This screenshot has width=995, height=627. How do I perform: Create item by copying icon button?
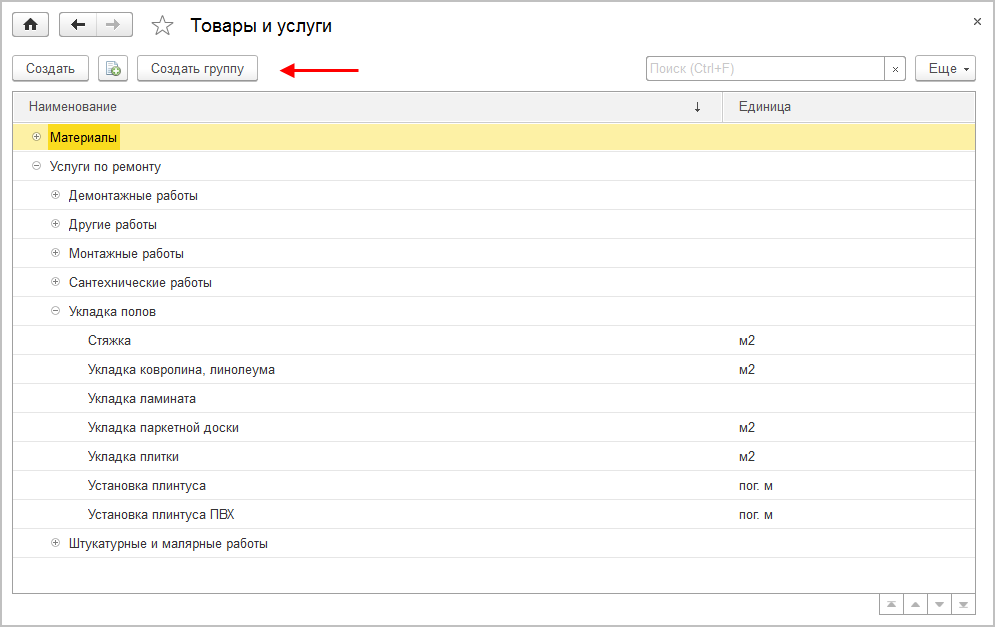tap(113, 68)
